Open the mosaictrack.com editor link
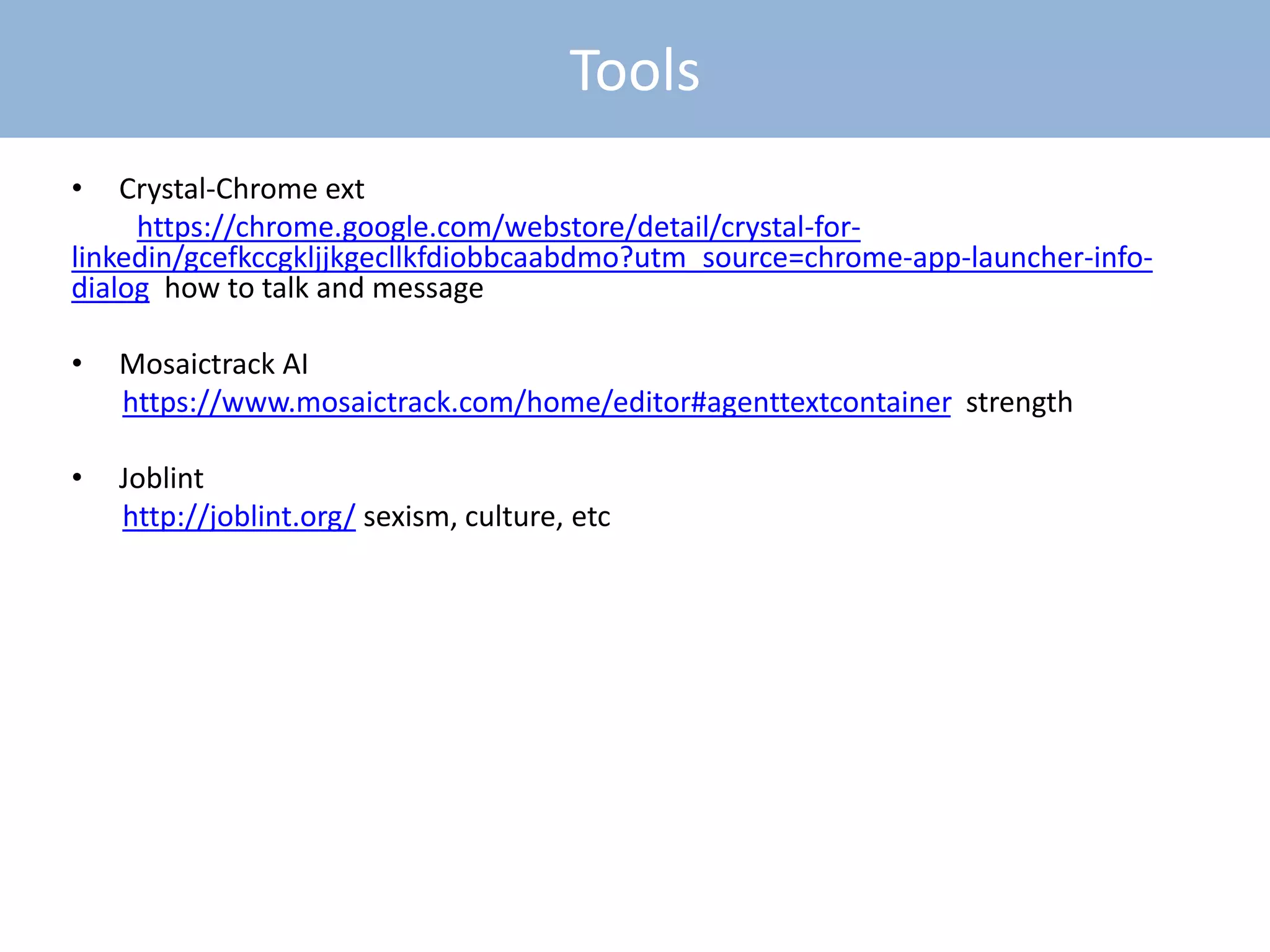The height and width of the screenshot is (952, 1270). (x=536, y=403)
